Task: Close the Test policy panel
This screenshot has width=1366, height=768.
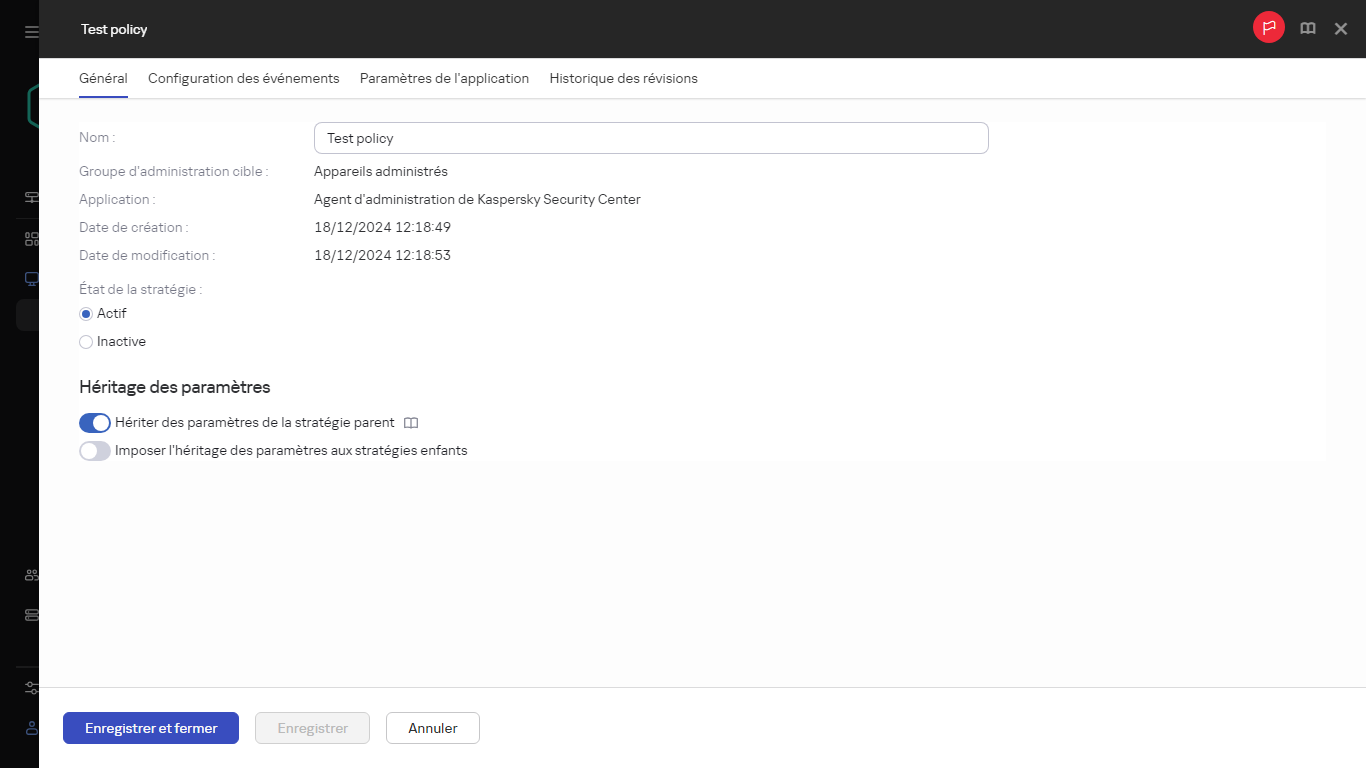Action: click(1341, 29)
